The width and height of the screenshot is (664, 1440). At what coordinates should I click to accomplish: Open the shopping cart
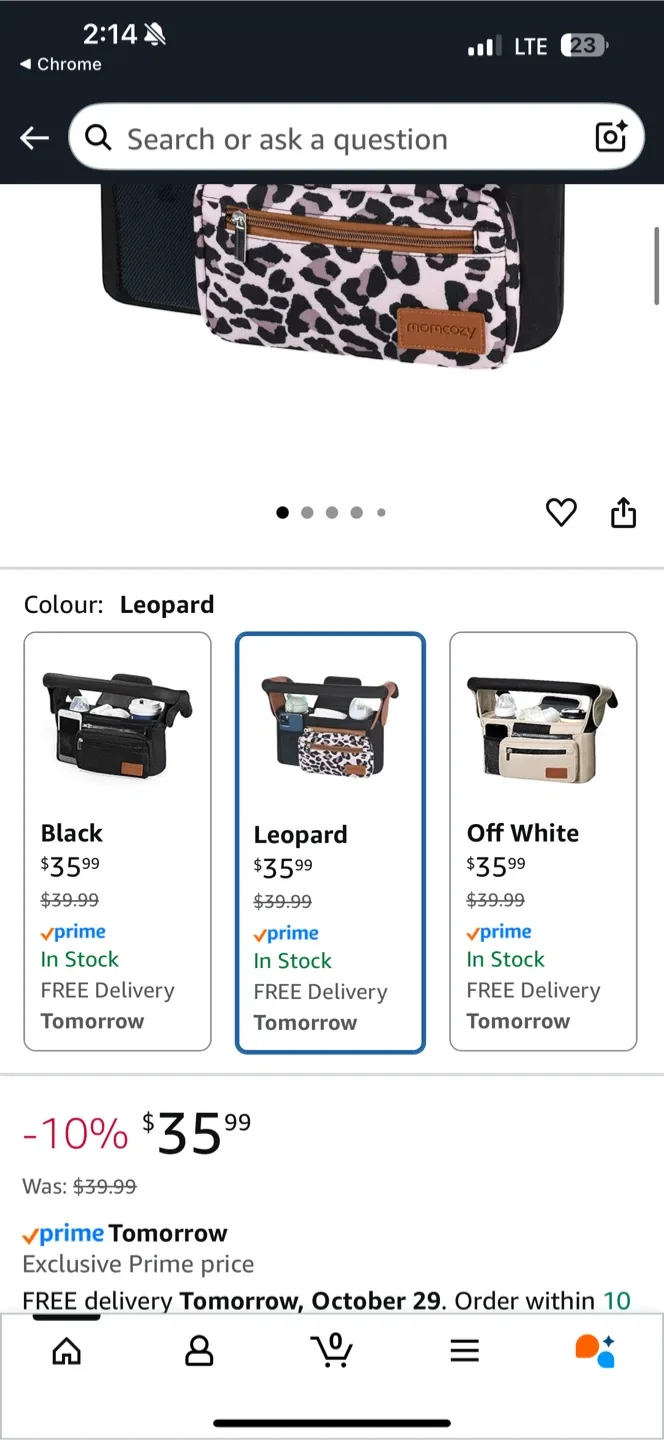click(x=332, y=1350)
